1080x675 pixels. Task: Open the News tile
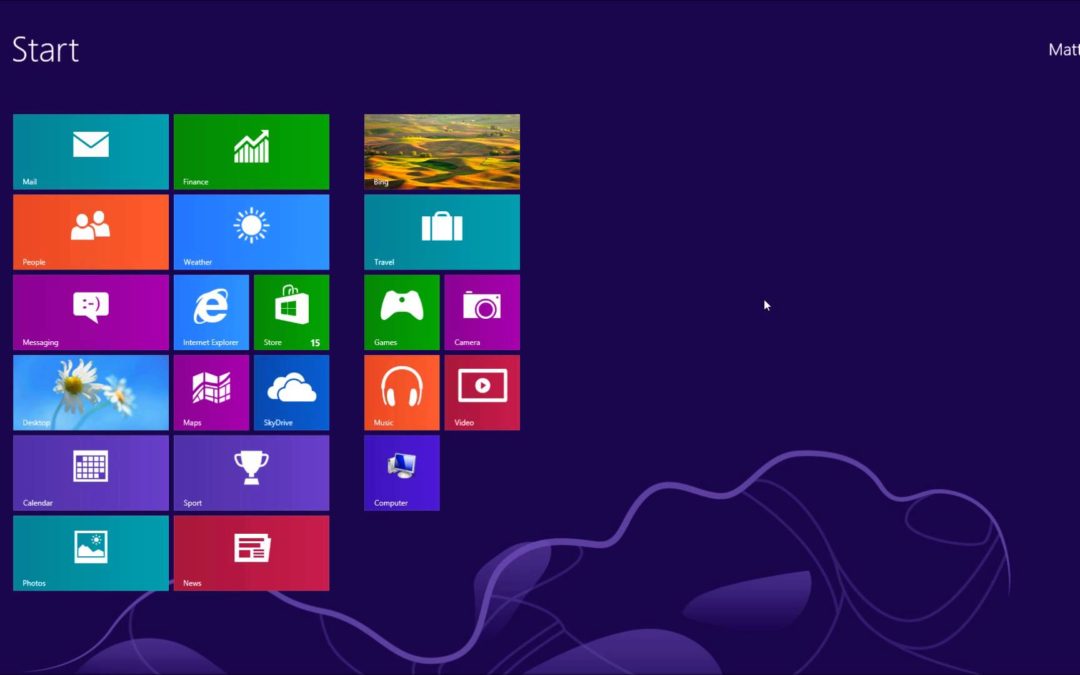click(x=251, y=553)
